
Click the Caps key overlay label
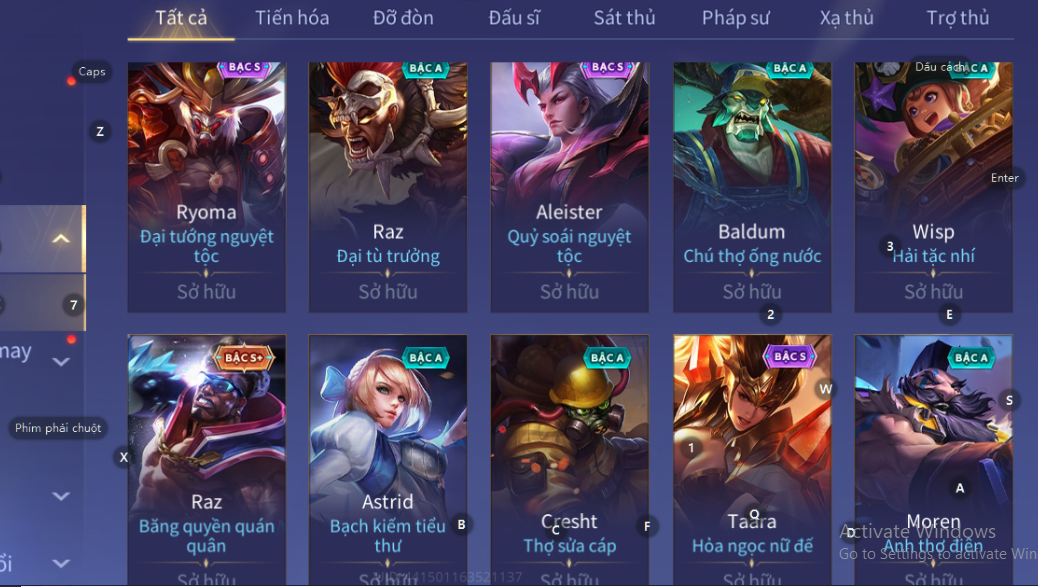coord(92,71)
